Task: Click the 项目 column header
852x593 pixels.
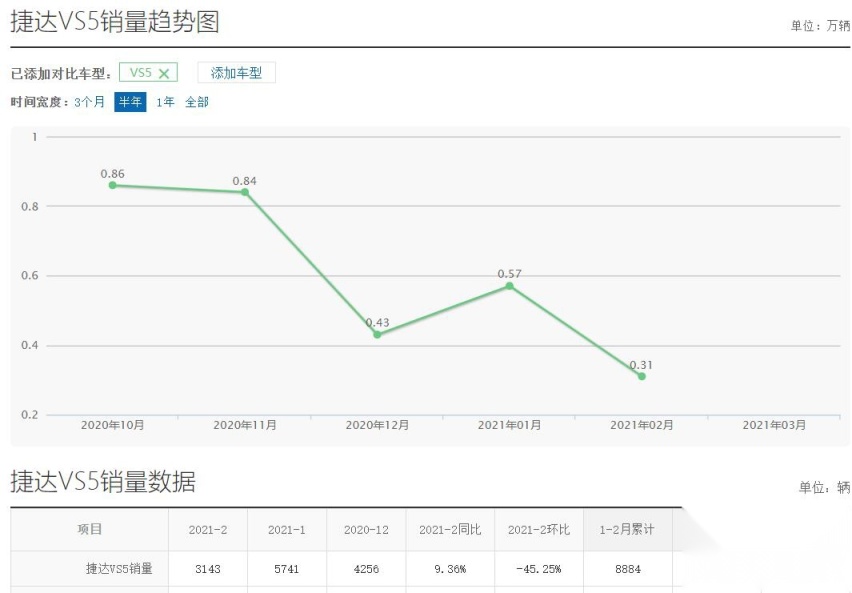Action: (x=90, y=529)
